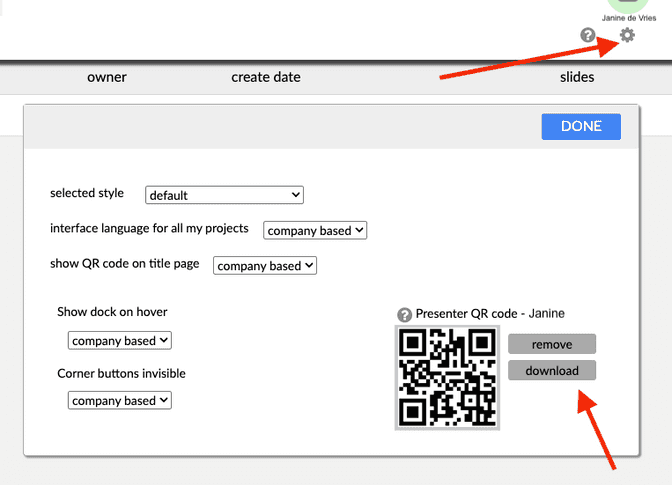Click the presenter QR code image
The image size is (672, 485).
447,377
